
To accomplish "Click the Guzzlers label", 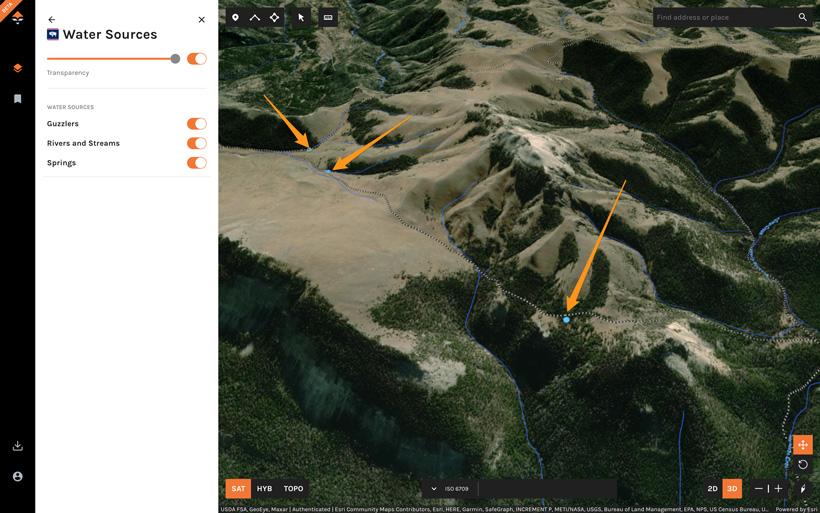I will pos(63,123).
